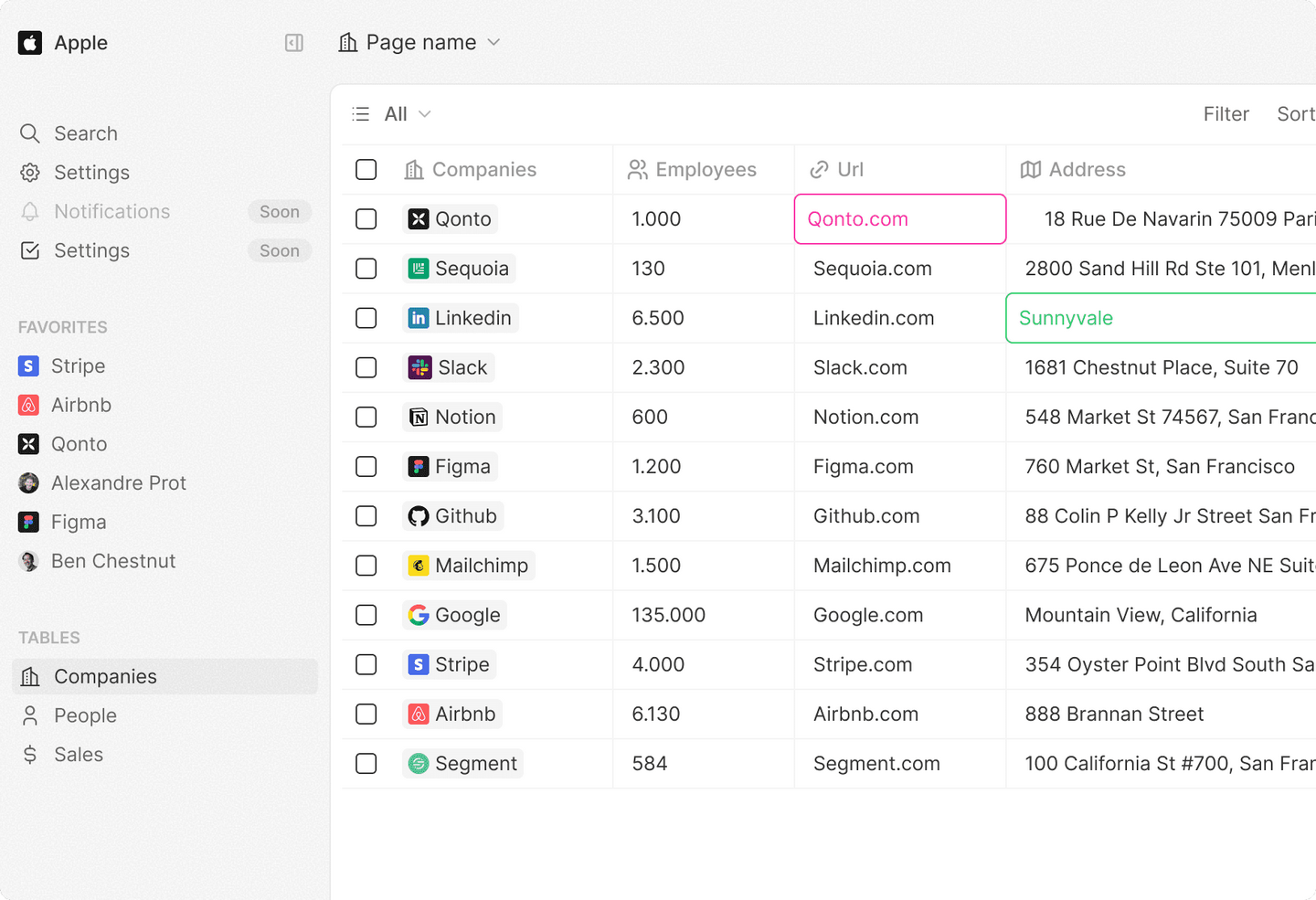This screenshot has width=1316, height=900.
Task: Collapse the sidebar panel icon
Action: tap(294, 43)
